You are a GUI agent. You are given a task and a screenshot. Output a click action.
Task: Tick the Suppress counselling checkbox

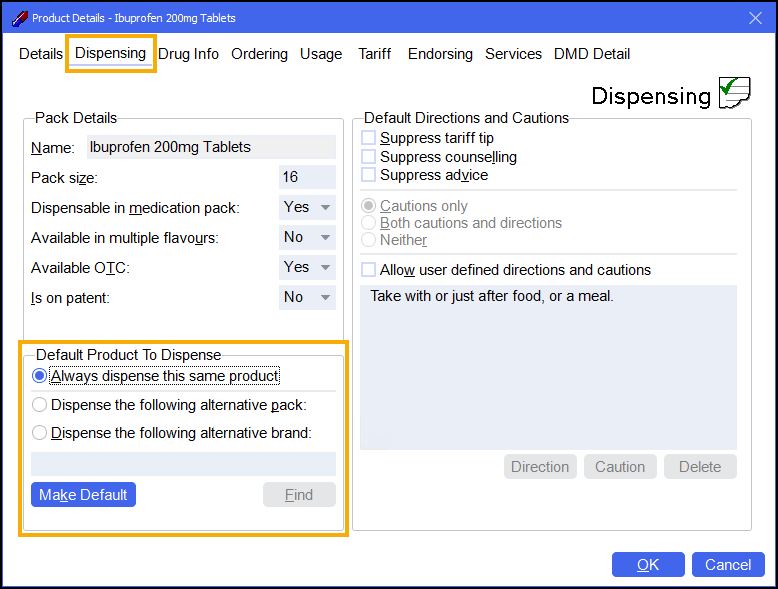coord(369,157)
